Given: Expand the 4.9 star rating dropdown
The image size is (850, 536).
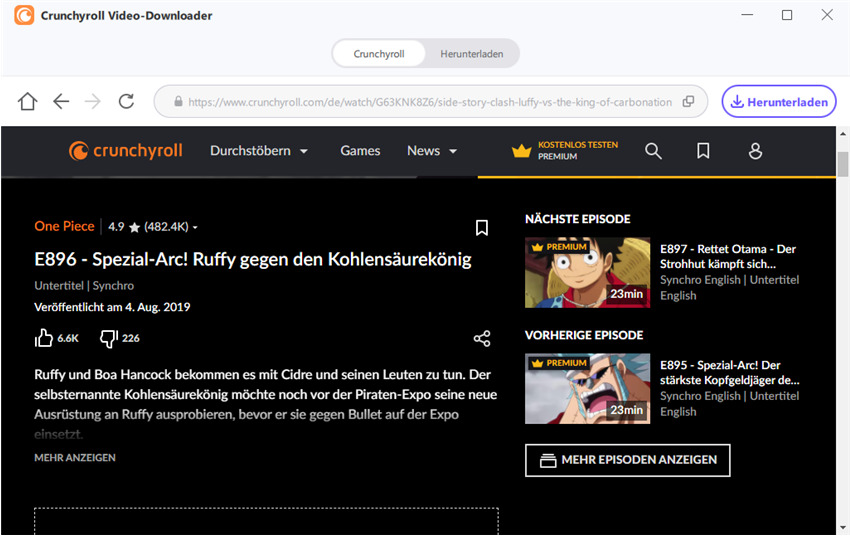Looking at the screenshot, I should click(x=153, y=227).
